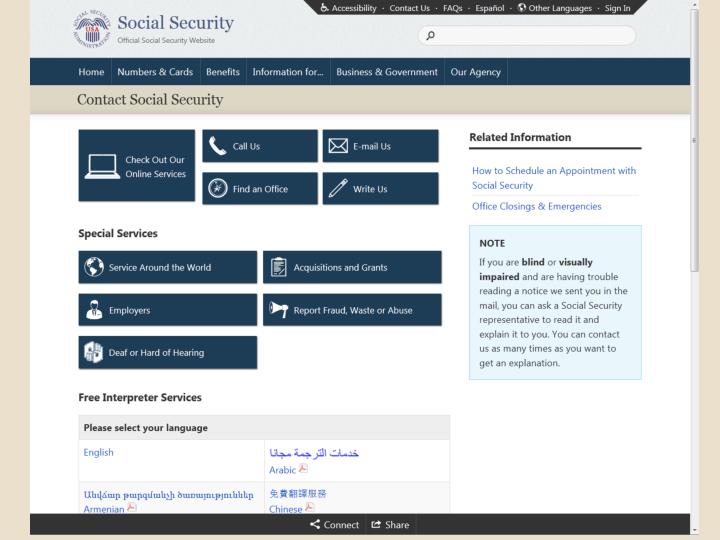Click the globe icon beside Other Languages
Image resolution: width=720 pixels, height=540 pixels.
tap(522, 7)
